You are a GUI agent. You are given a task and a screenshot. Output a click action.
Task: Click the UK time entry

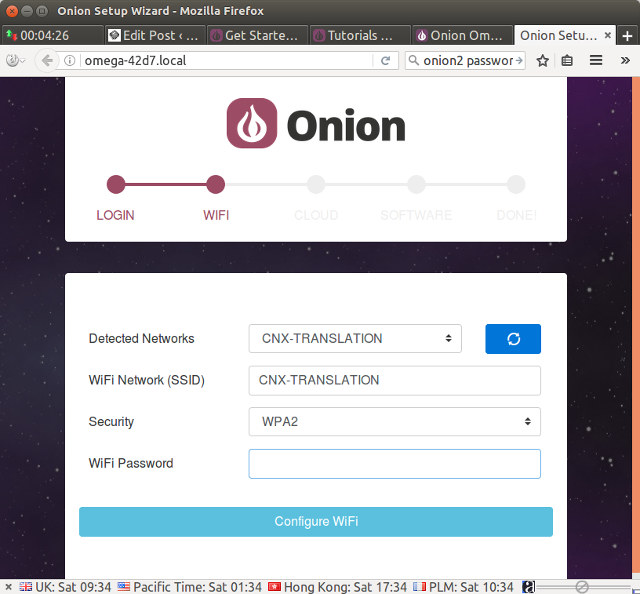pyautogui.click(x=65, y=587)
